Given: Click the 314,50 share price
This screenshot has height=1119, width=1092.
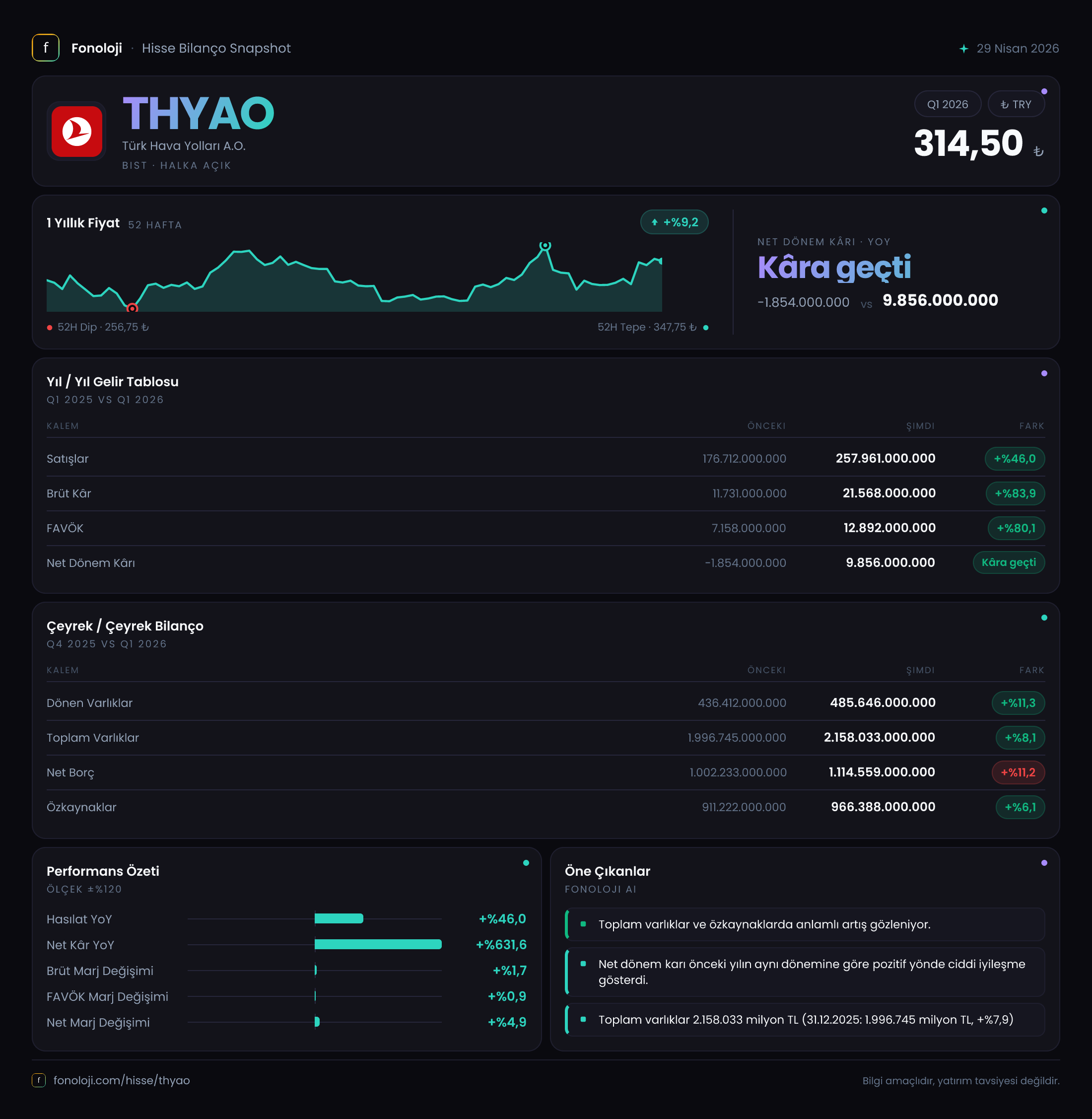Looking at the screenshot, I should [968, 143].
